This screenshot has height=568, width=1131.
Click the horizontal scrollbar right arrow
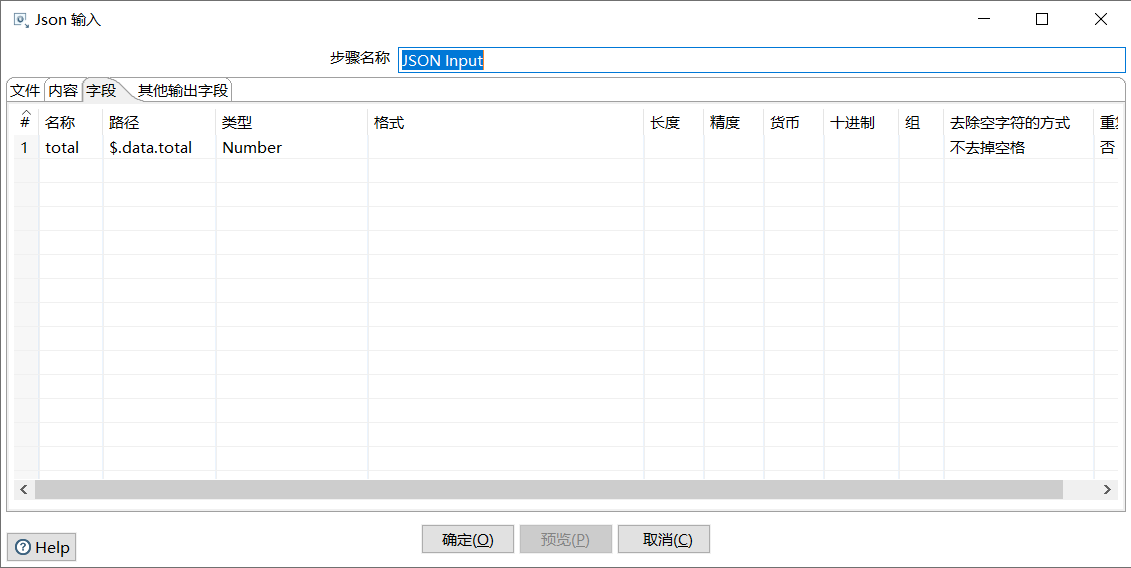tap(1107, 489)
